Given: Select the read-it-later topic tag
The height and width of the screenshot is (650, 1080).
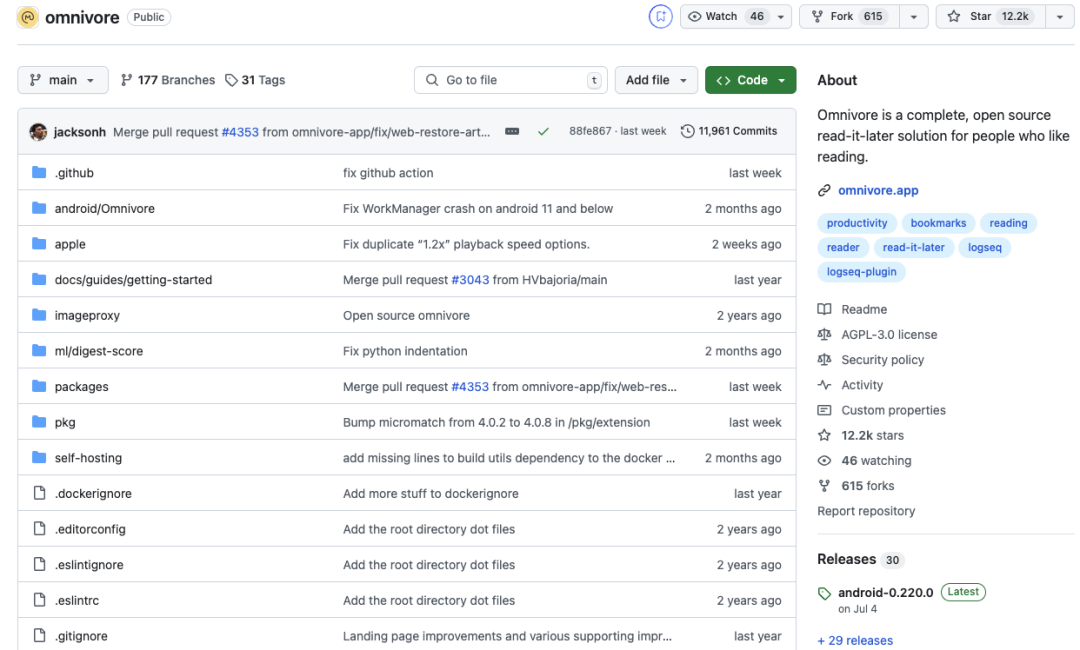Looking at the screenshot, I should 913,247.
